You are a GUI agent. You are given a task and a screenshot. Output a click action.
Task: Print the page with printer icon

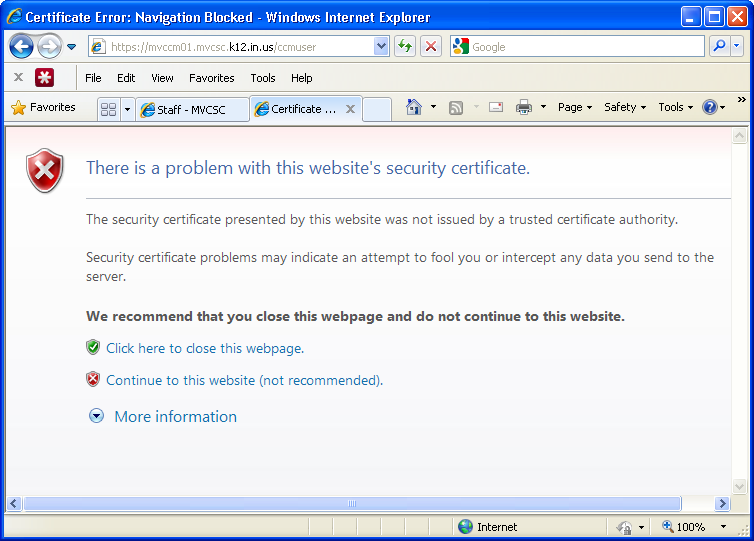pos(524,107)
